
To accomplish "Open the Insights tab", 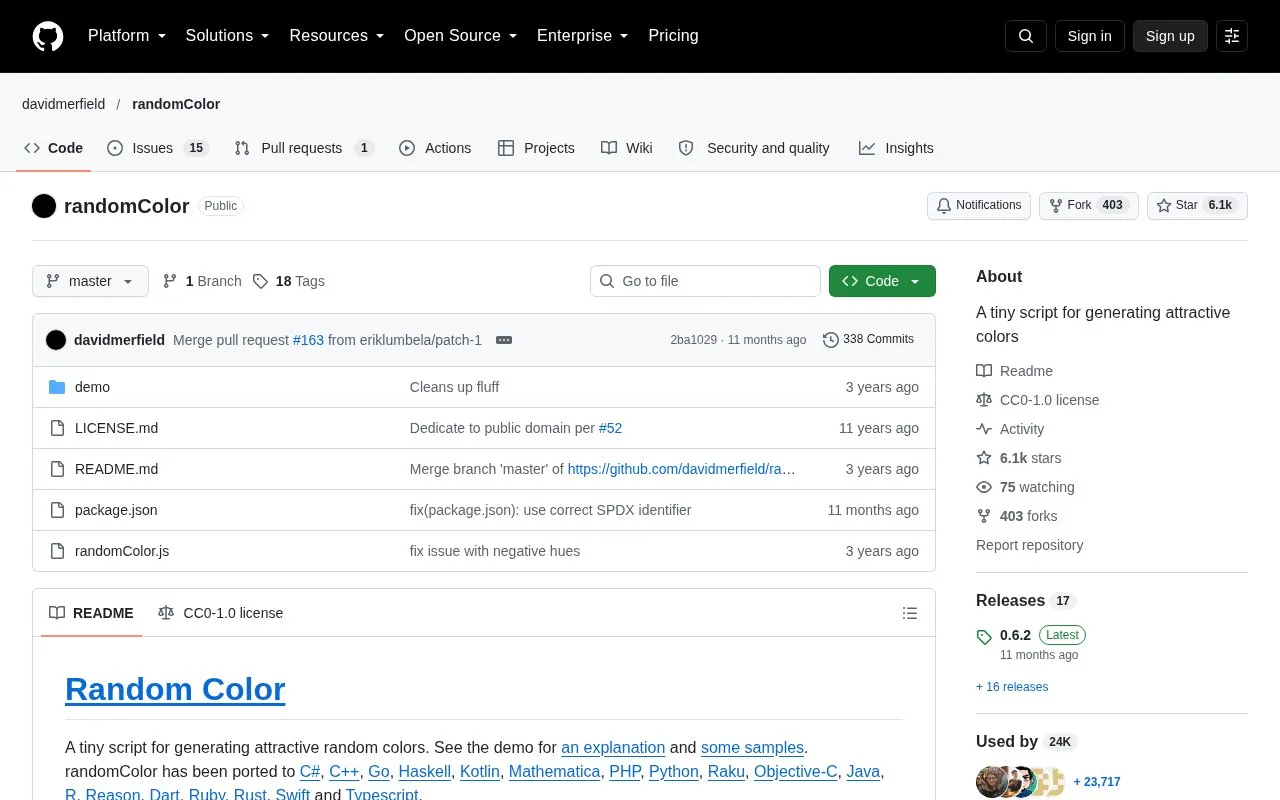I will [896, 148].
